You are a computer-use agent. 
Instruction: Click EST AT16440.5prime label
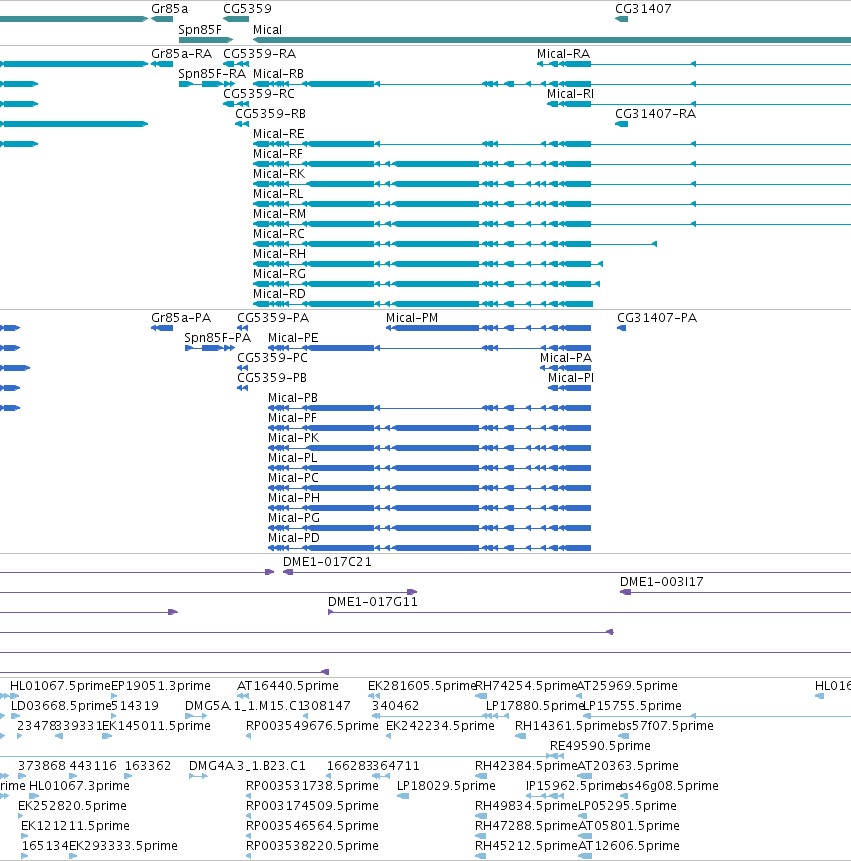[288, 686]
